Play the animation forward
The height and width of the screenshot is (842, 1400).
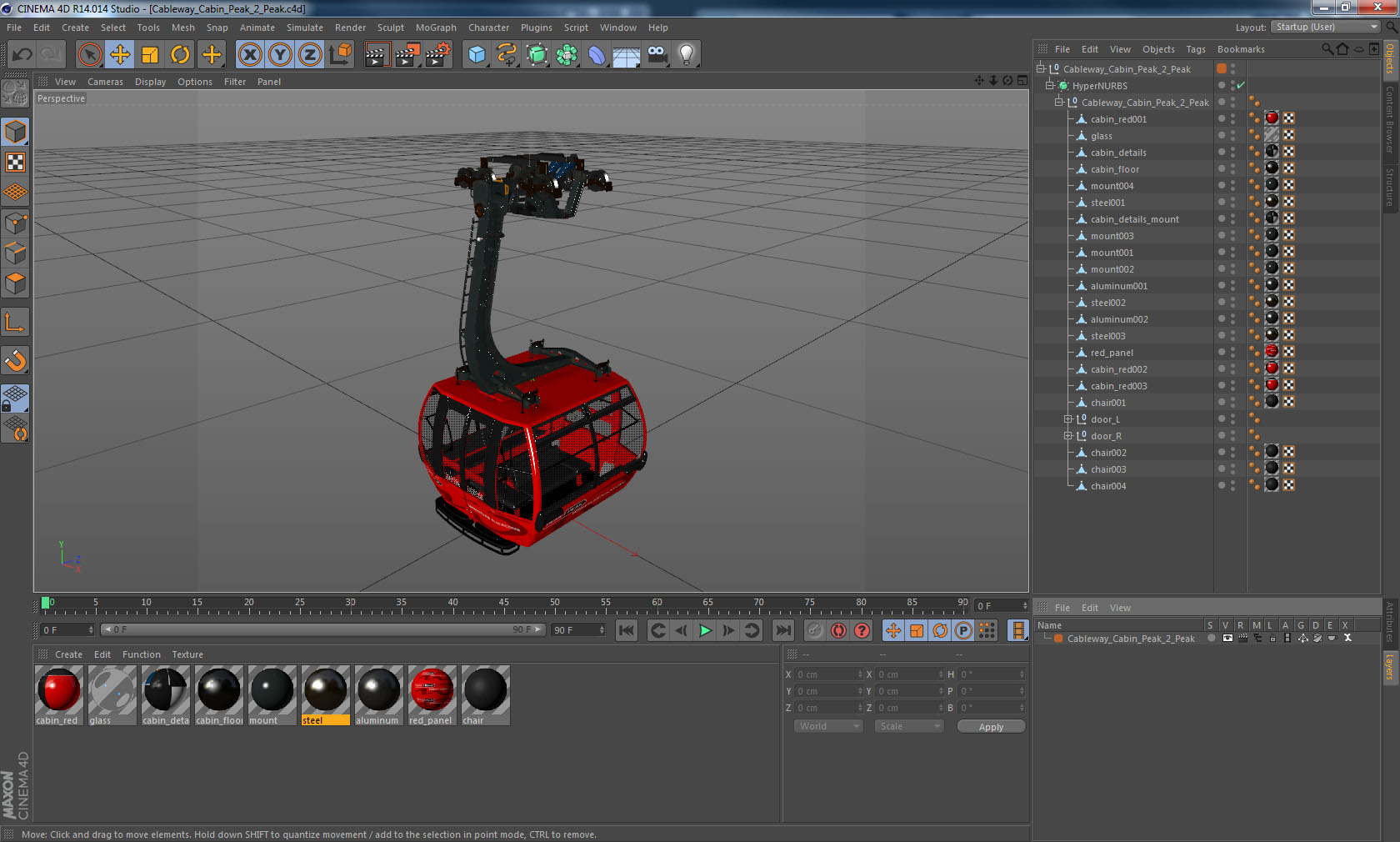coord(705,630)
